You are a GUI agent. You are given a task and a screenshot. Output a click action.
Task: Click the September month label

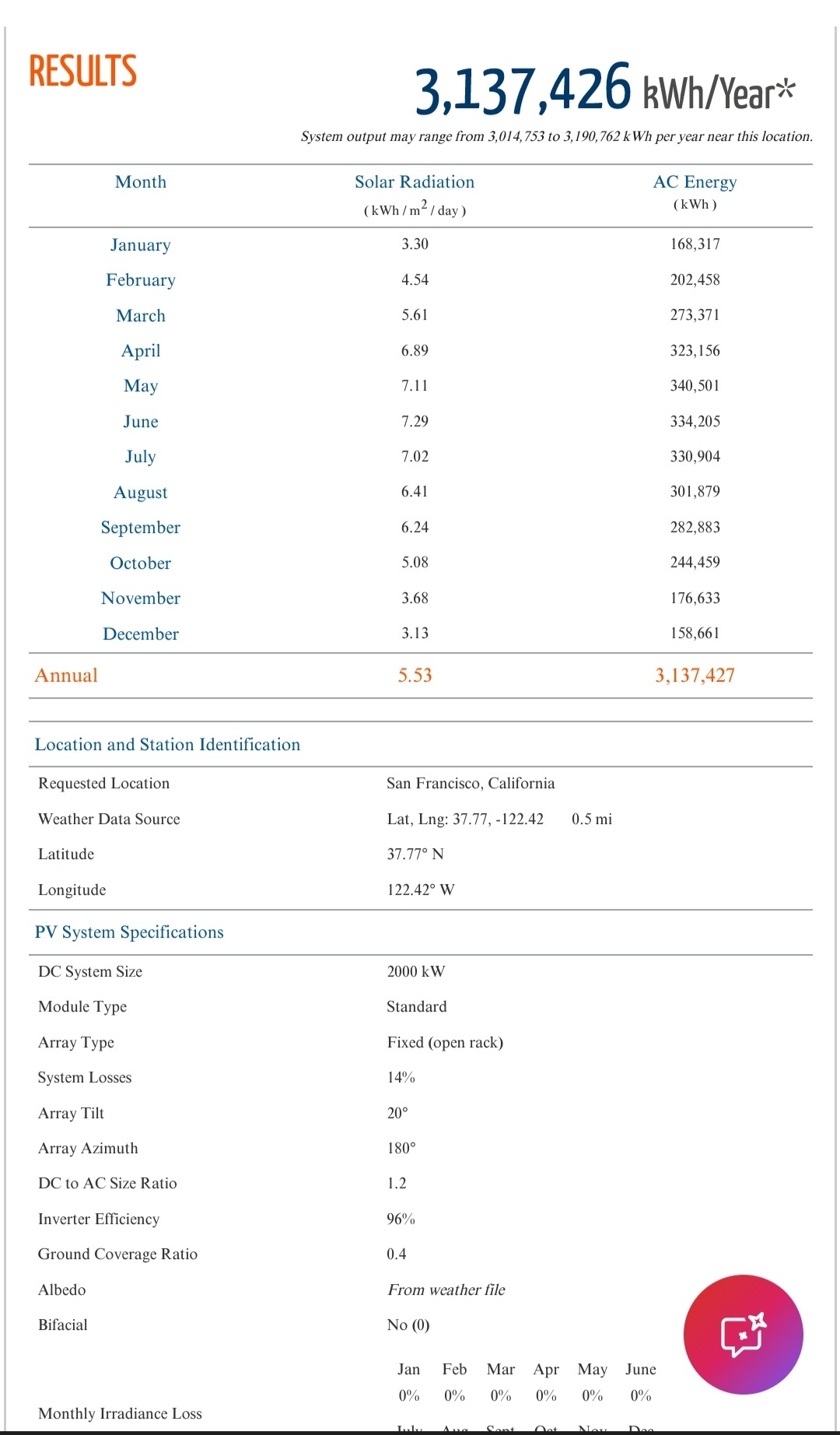[x=141, y=528]
